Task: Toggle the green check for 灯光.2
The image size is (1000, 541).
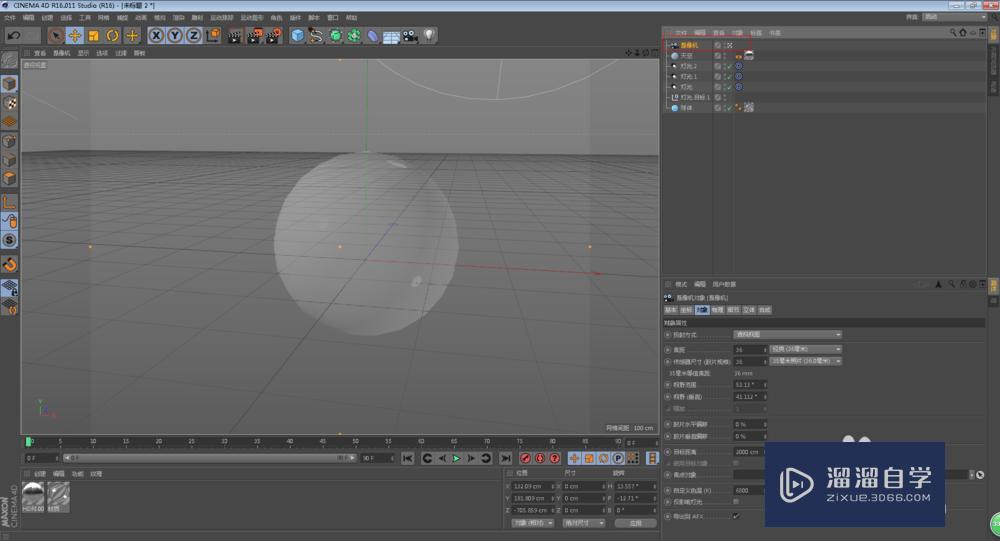Action: [730, 66]
